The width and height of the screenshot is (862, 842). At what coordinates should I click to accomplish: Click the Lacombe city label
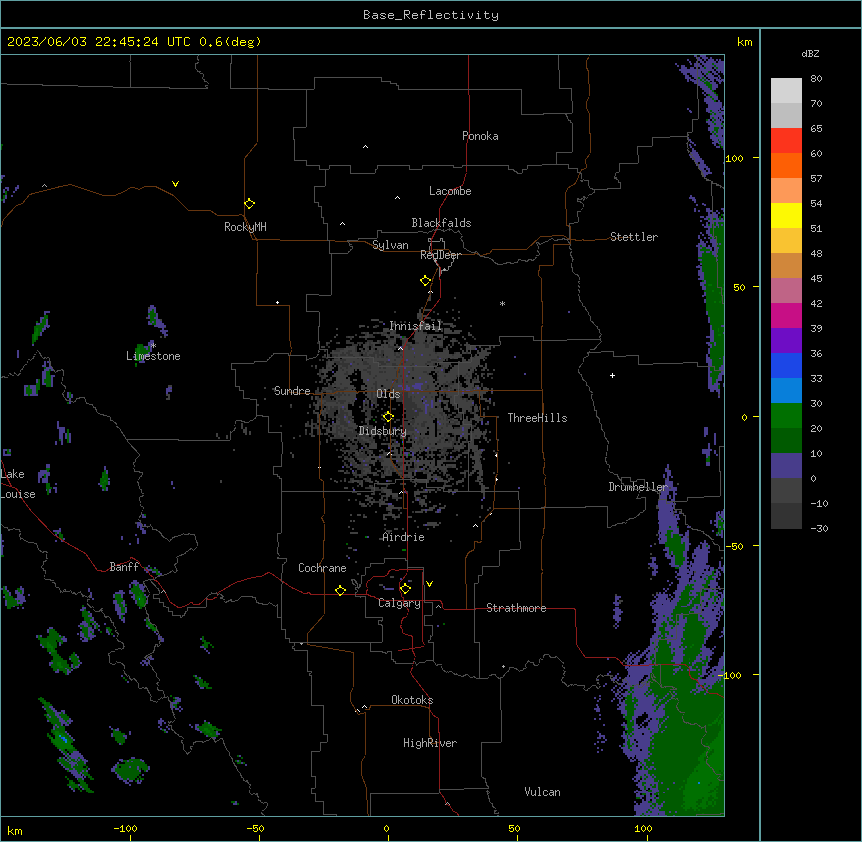pyautogui.click(x=450, y=191)
